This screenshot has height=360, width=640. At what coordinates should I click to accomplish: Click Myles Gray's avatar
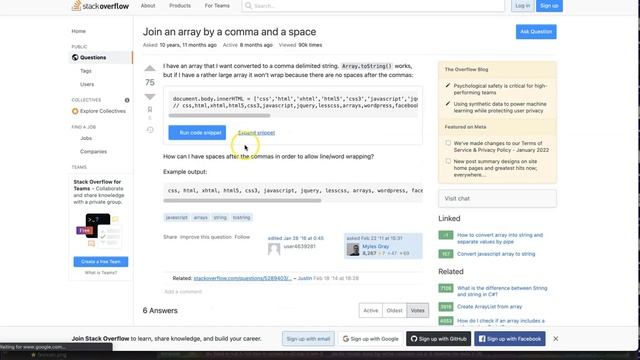[x=353, y=249]
